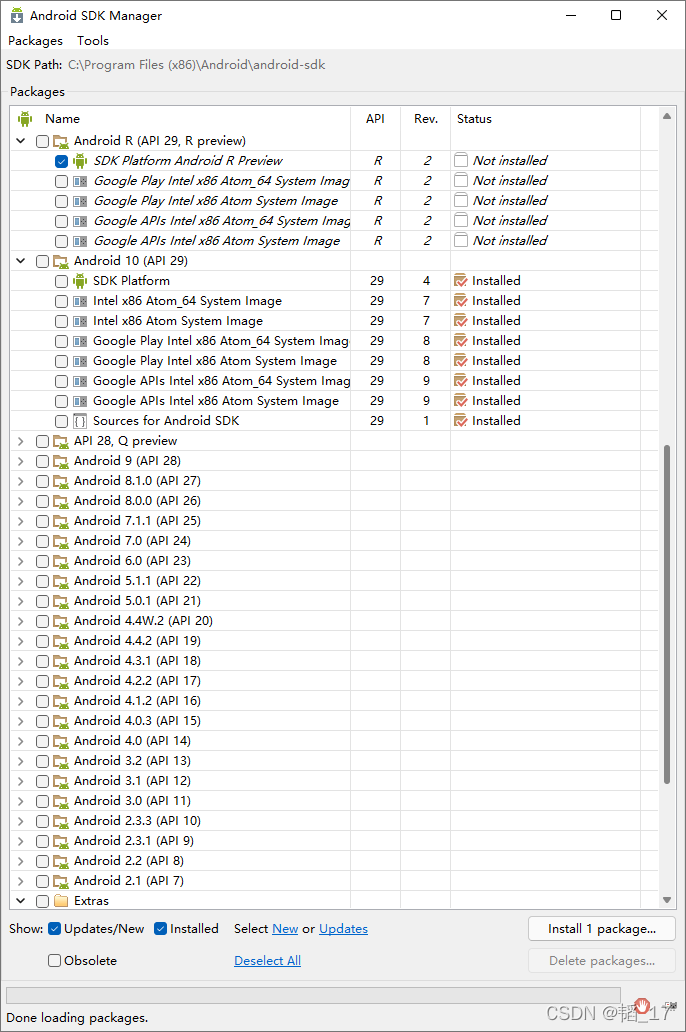Click the Deselect All link
Image resolution: width=686 pixels, height=1032 pixels.
[267, 960]
